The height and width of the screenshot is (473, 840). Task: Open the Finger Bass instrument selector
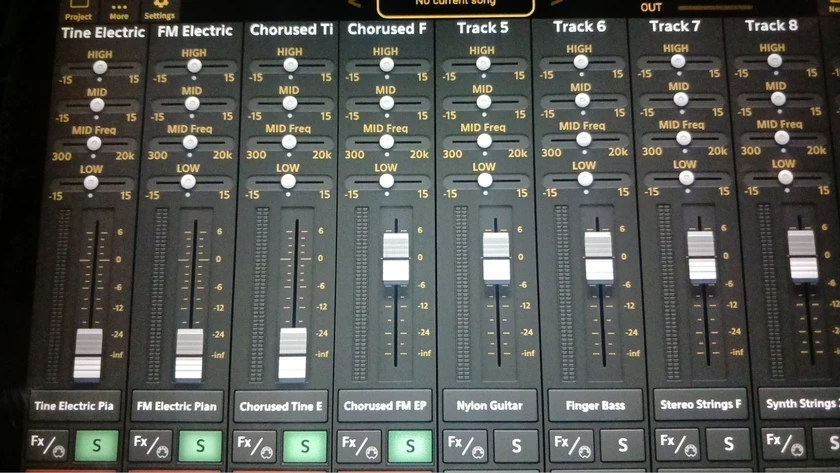(595, 405)
